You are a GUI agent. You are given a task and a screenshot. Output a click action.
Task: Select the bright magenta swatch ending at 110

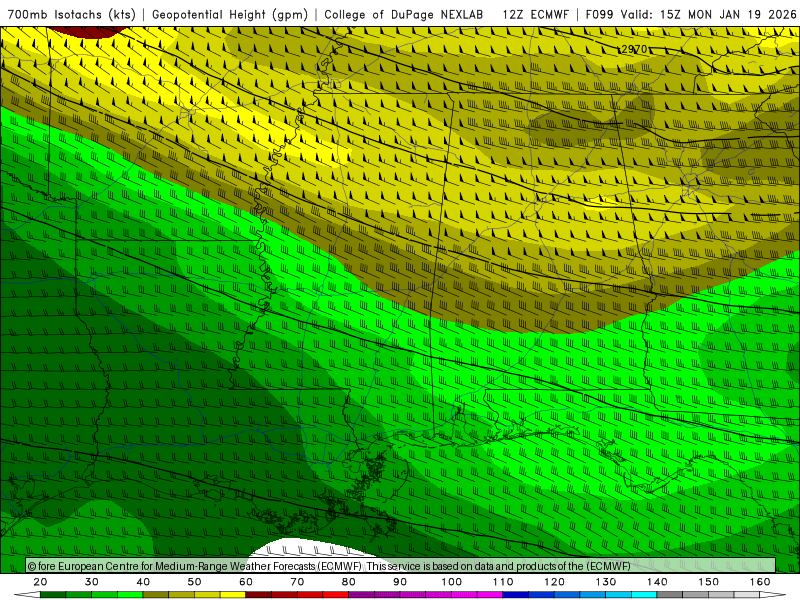490,594
